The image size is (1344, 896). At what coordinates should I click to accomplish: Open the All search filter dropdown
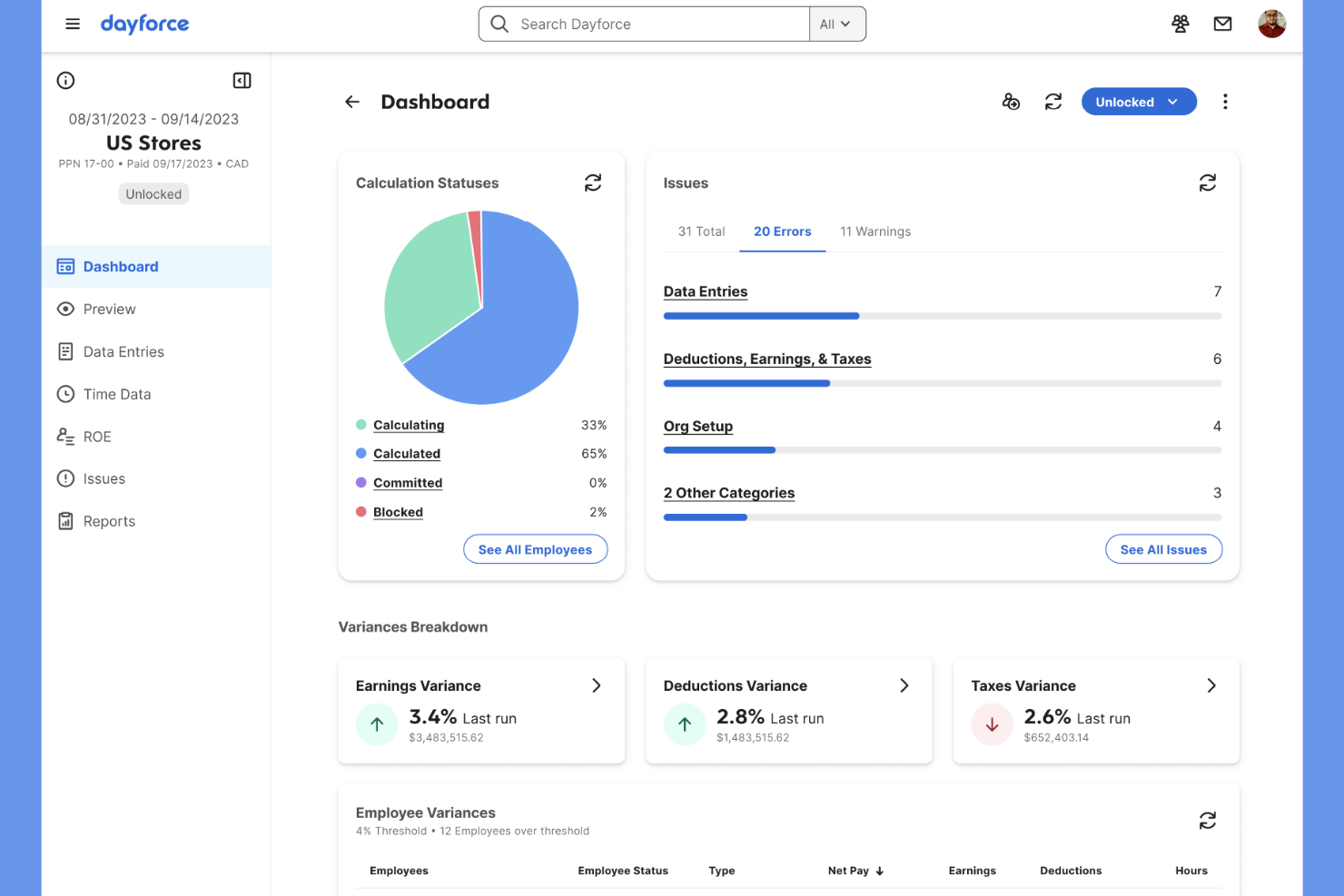coord(836,24)
